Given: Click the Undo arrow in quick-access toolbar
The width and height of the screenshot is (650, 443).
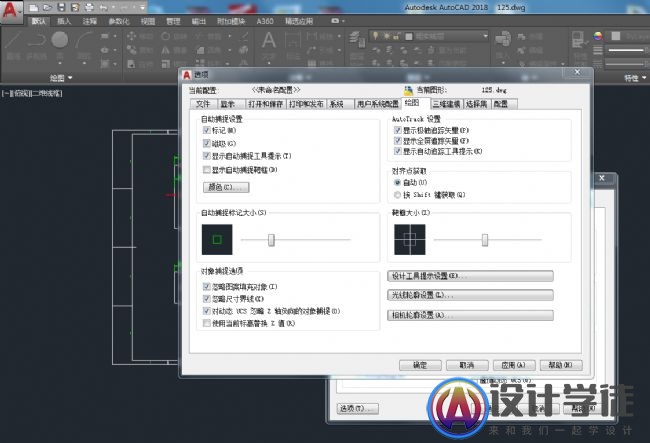Looking at the screenshot, I should (103, 7).
